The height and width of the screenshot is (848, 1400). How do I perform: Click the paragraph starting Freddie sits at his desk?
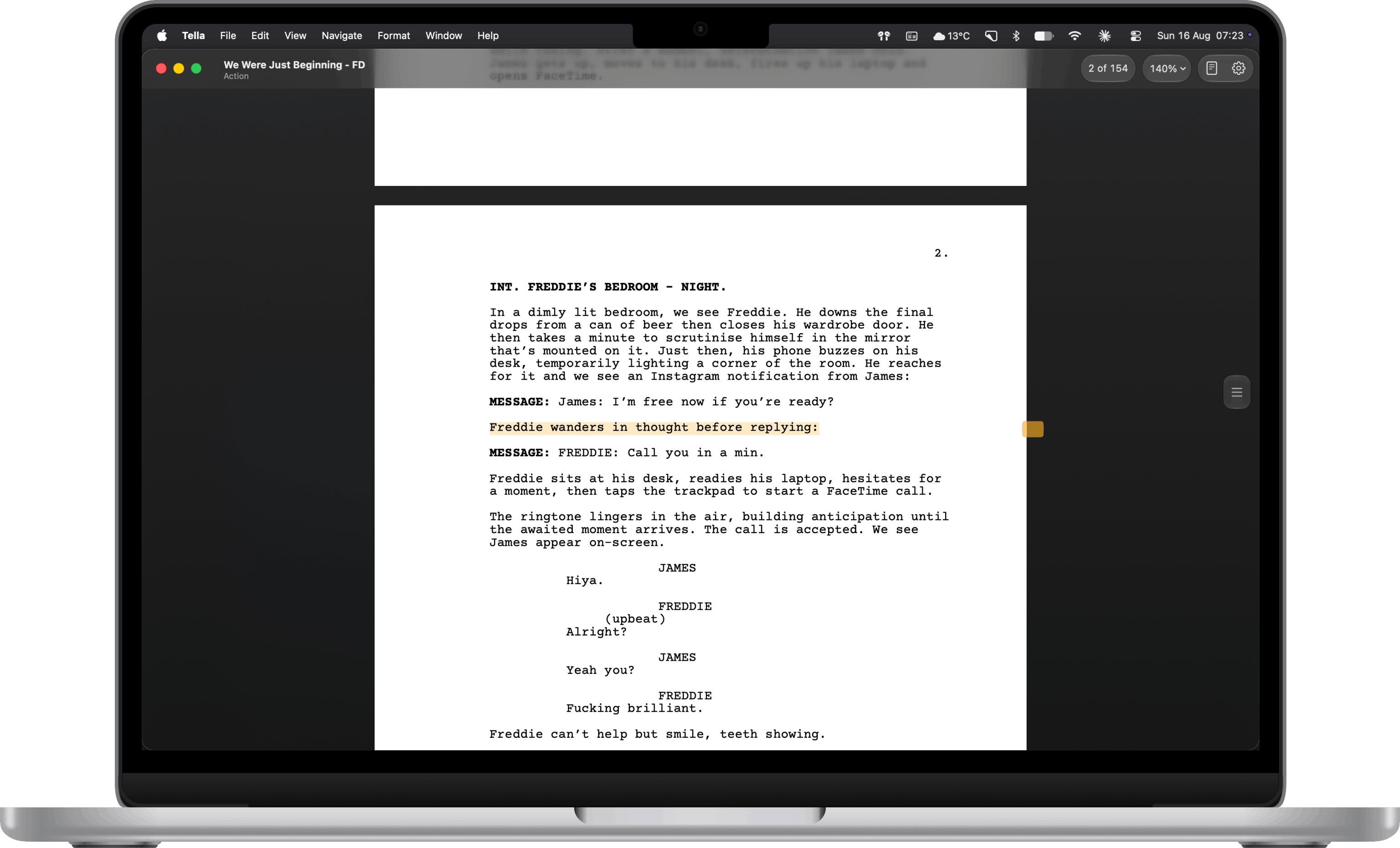coord(715,484)
